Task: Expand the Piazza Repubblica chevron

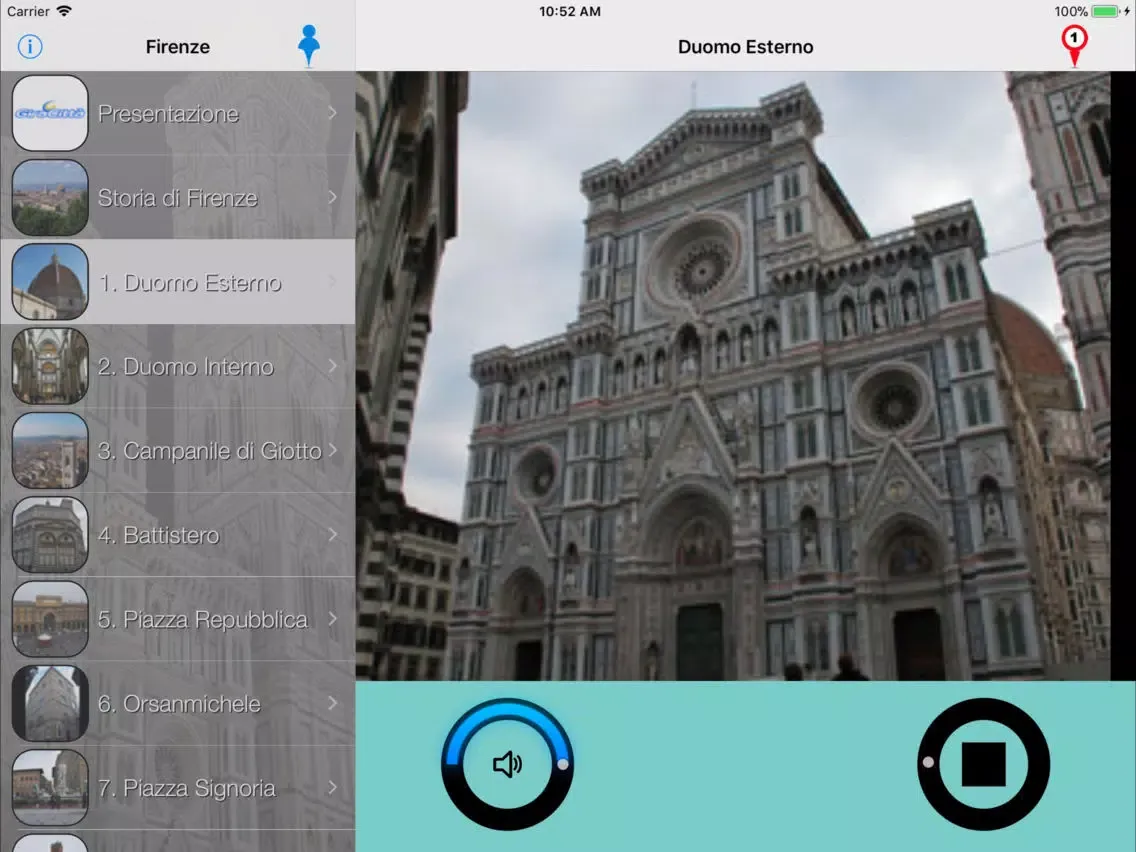Action: (x=332, y=619)
